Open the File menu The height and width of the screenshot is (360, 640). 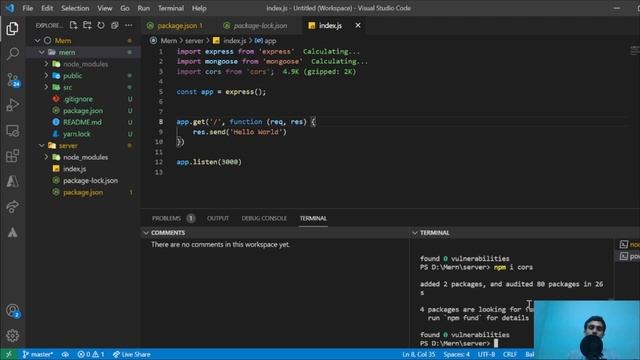pos(28,8)
